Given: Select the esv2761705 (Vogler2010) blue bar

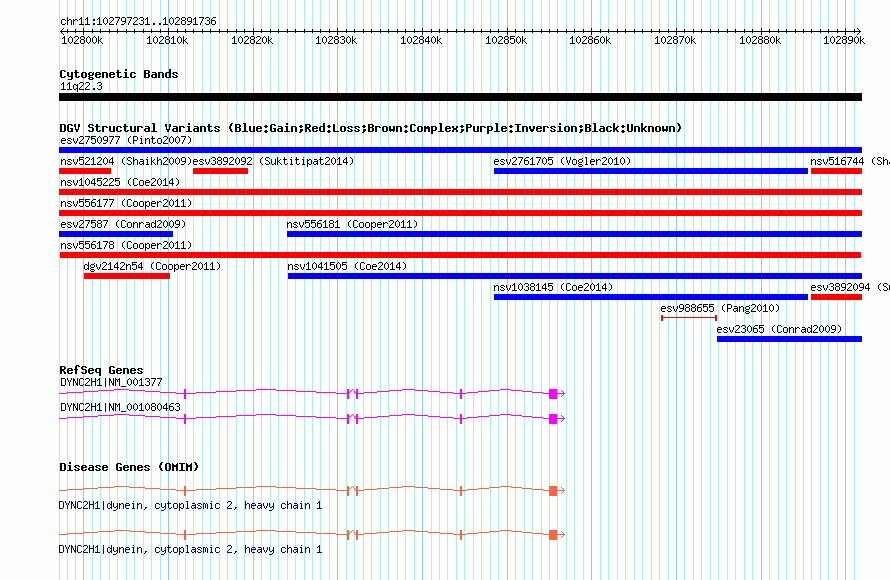Looking at the screenshot, I should pos(650,171).
